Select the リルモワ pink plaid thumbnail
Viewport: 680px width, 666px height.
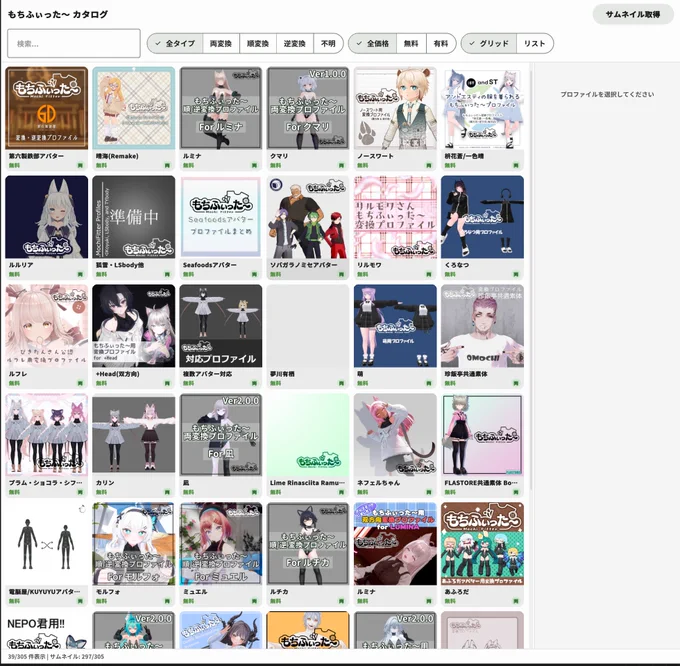[x=395, y=217]
